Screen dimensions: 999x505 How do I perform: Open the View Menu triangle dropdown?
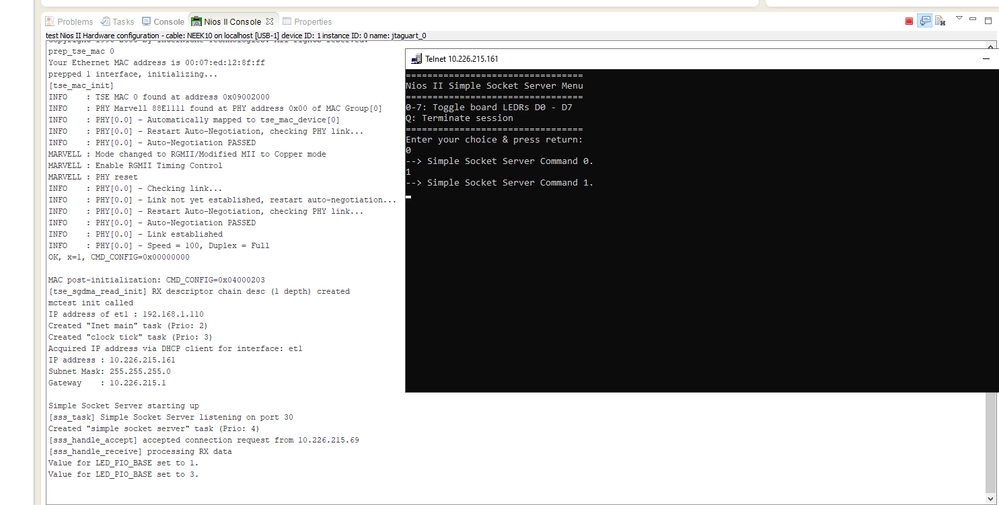click(959, 18)
